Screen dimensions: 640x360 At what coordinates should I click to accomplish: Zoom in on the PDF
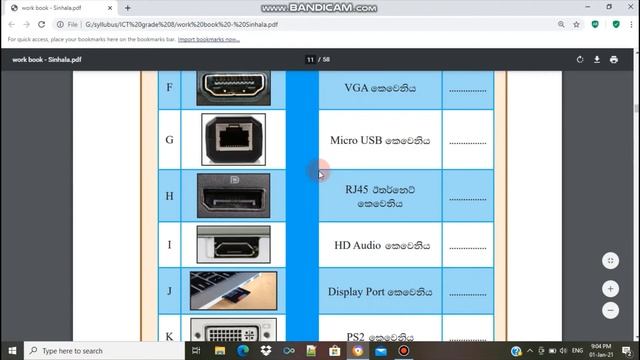click(x=610, y=289)
